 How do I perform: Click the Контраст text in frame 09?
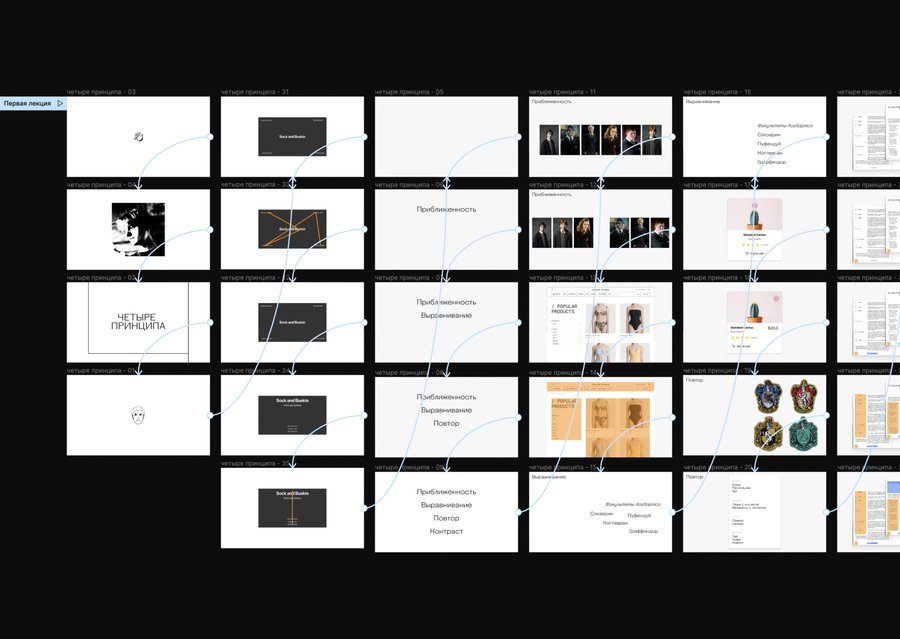447,531
